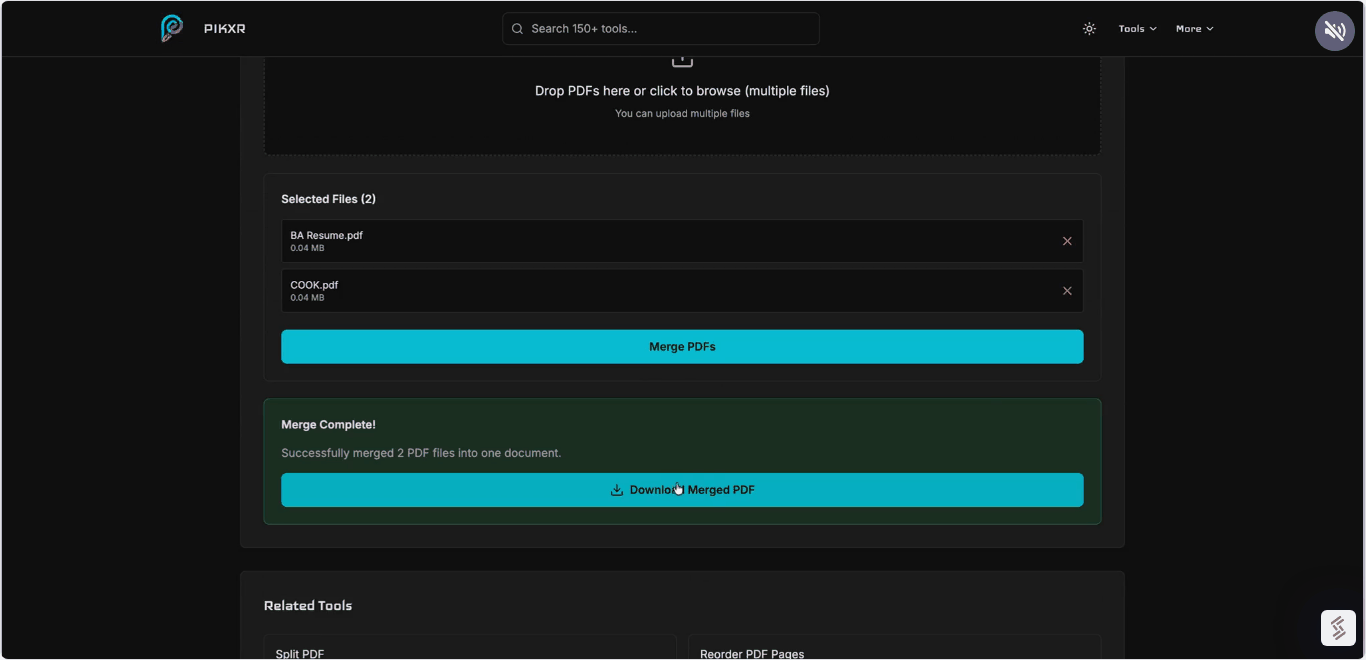The width and height of the screenshot is (1366, 660).
Task: Click the search magnifier icon
Action: (517, 28)
